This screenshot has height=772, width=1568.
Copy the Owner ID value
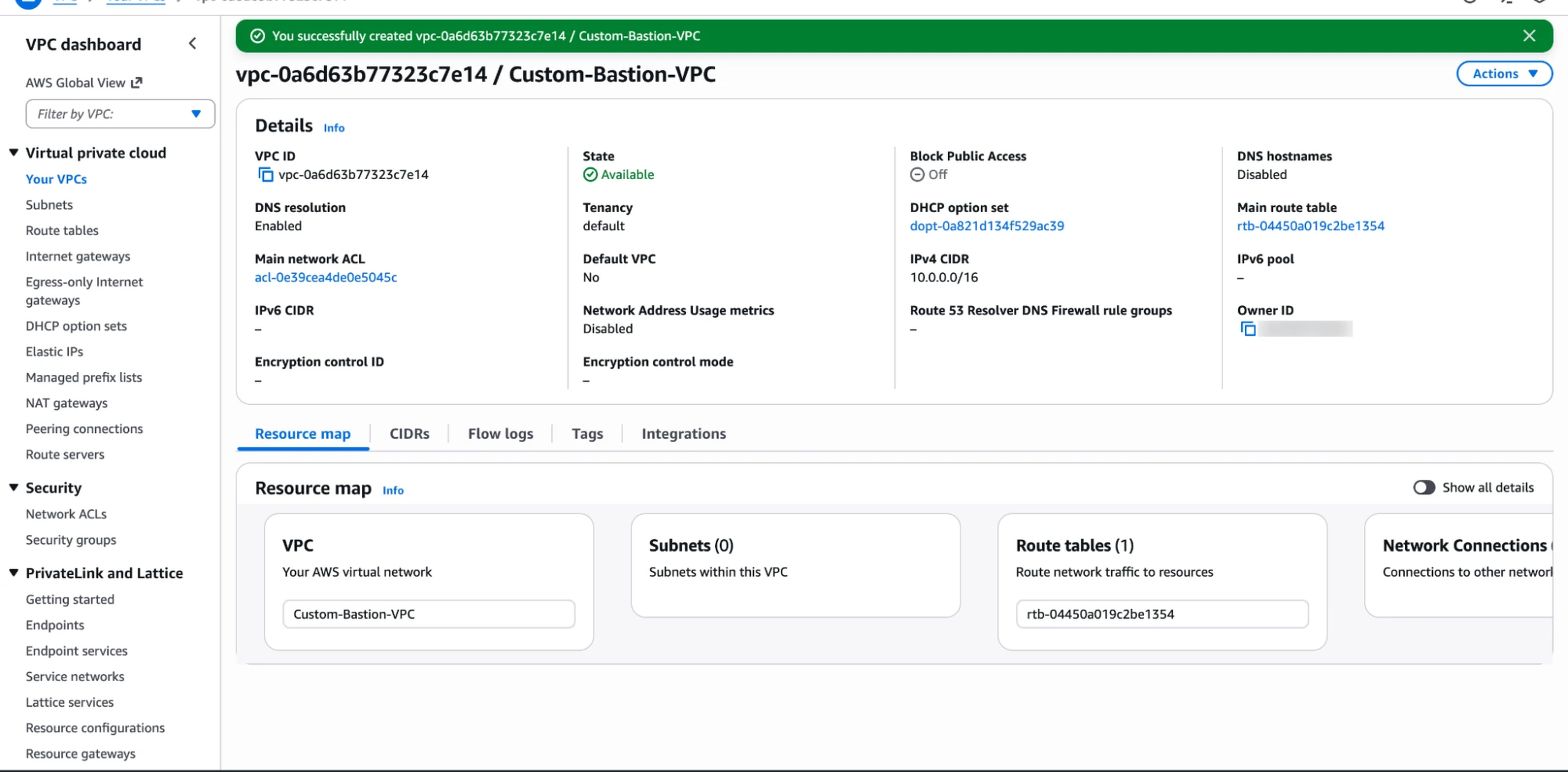point(1248,329)
